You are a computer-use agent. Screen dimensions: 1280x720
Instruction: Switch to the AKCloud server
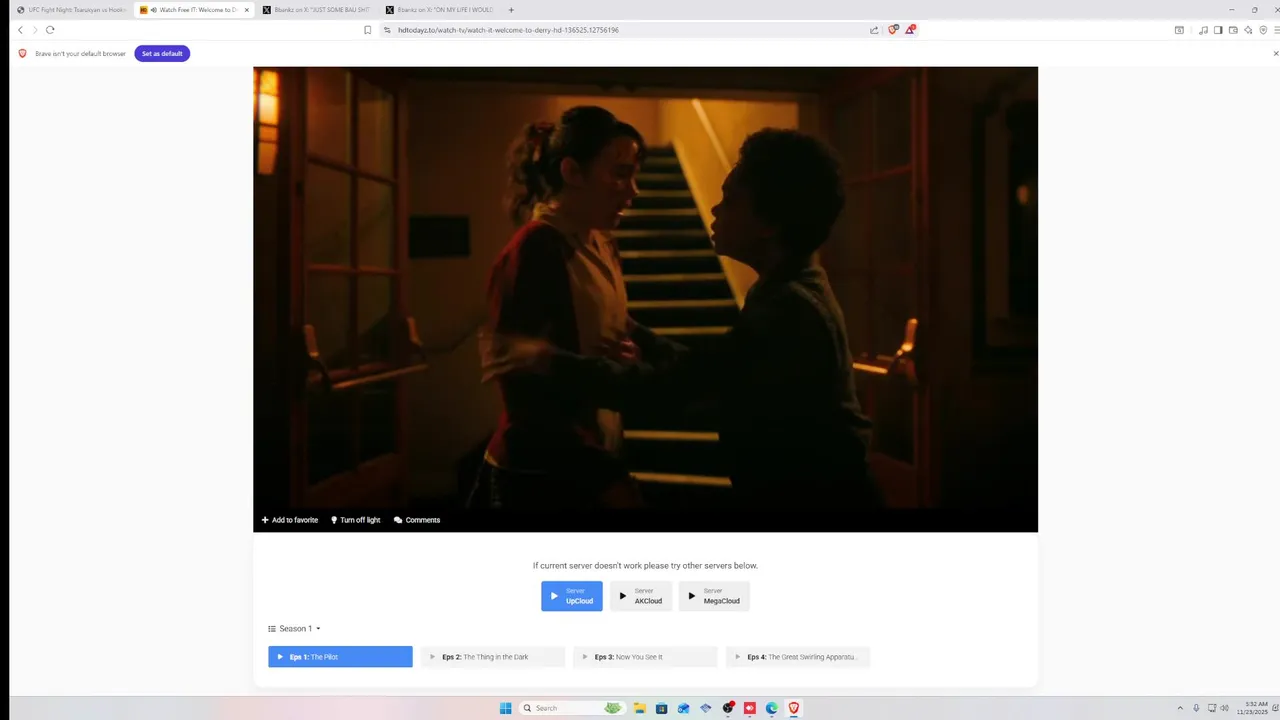[x=641, y=596]
